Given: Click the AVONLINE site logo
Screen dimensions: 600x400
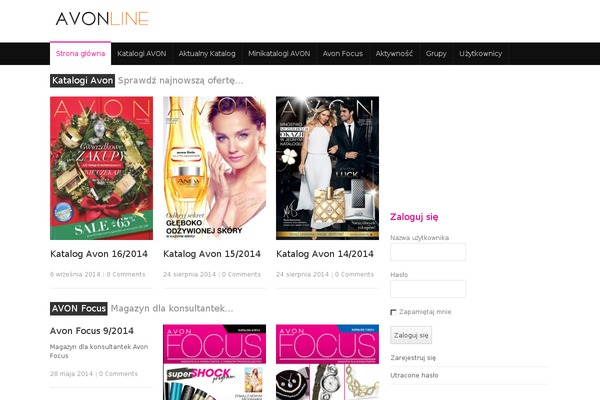Looking at the screenshot, I should [101, 18].
